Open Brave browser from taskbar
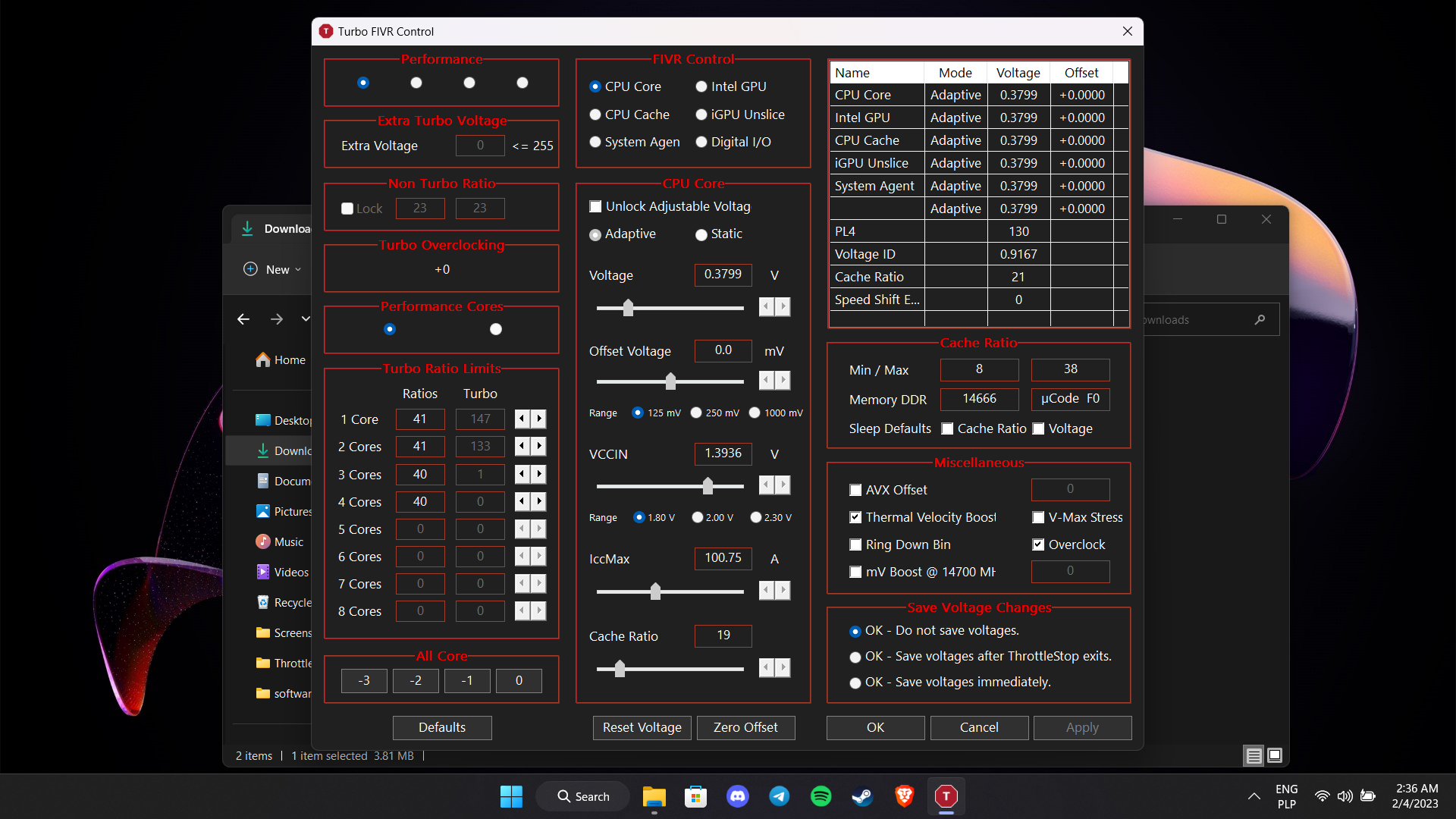Image resolution: width=1456 pixels, height=819 pixels. point(904,796)
